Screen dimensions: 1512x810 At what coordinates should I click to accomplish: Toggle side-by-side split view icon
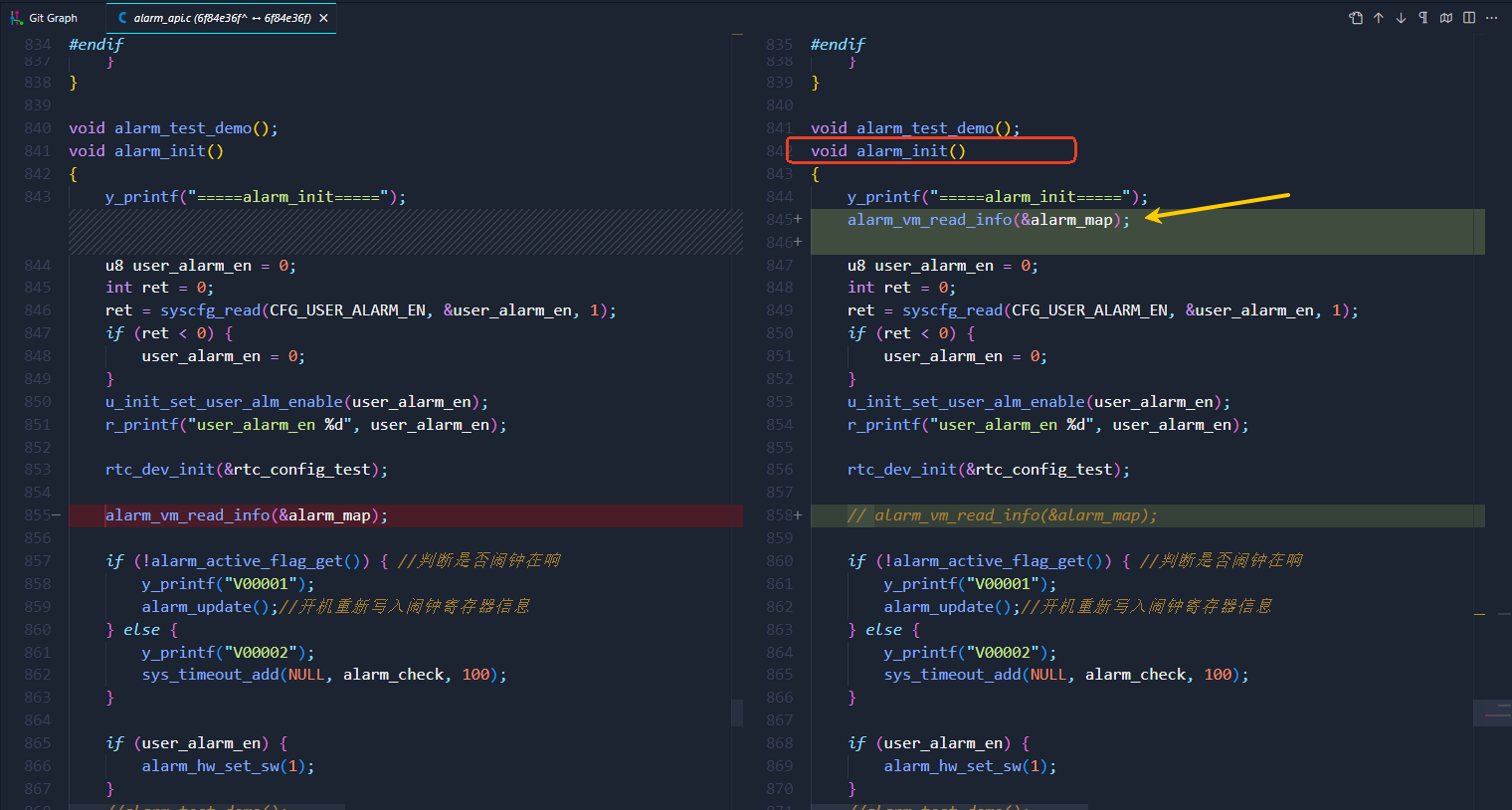point(1469,18)
